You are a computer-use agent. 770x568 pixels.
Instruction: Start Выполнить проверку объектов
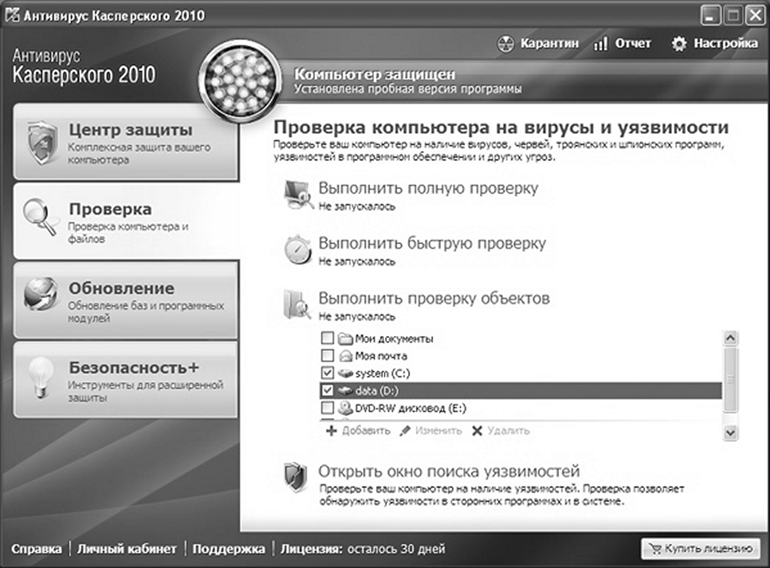coord(434,298)
